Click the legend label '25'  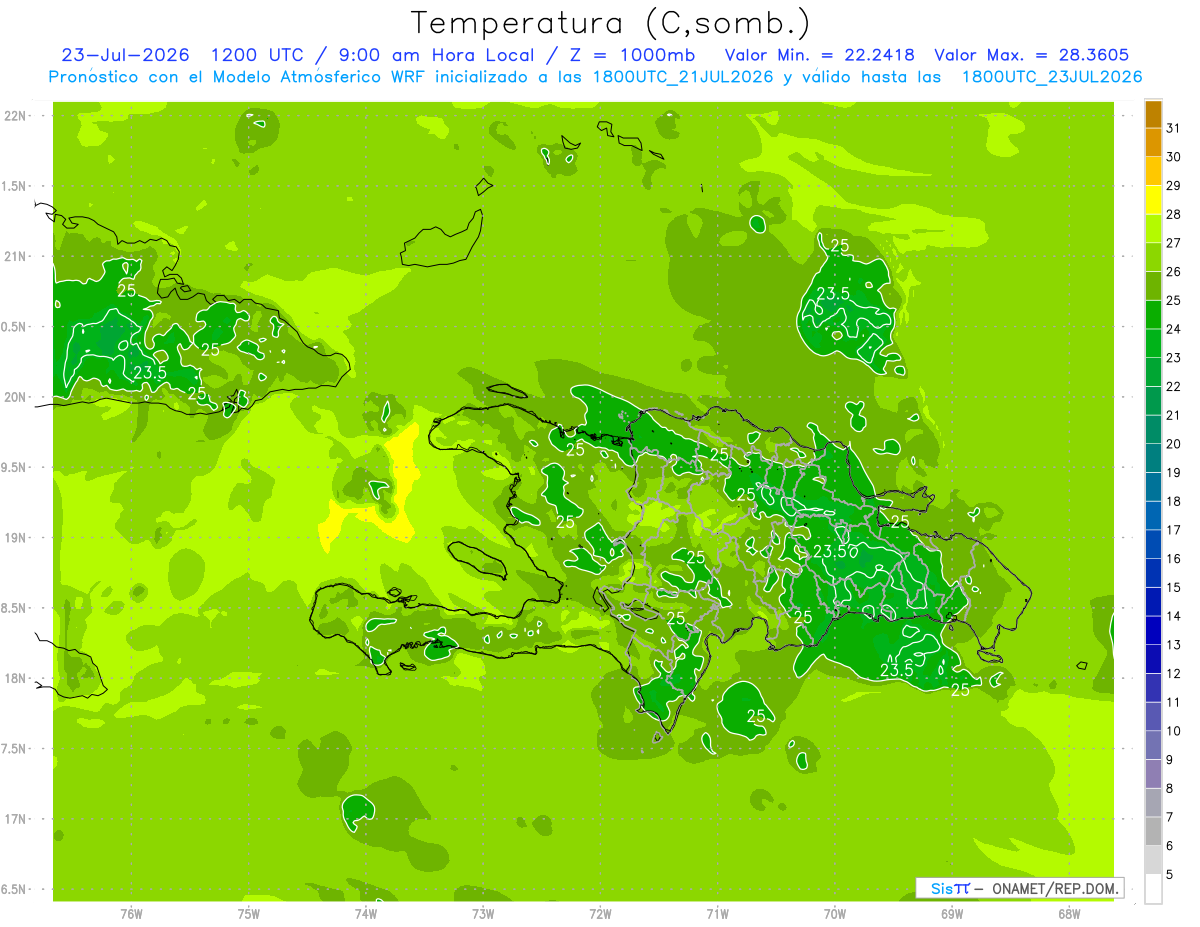[1173, 300]
